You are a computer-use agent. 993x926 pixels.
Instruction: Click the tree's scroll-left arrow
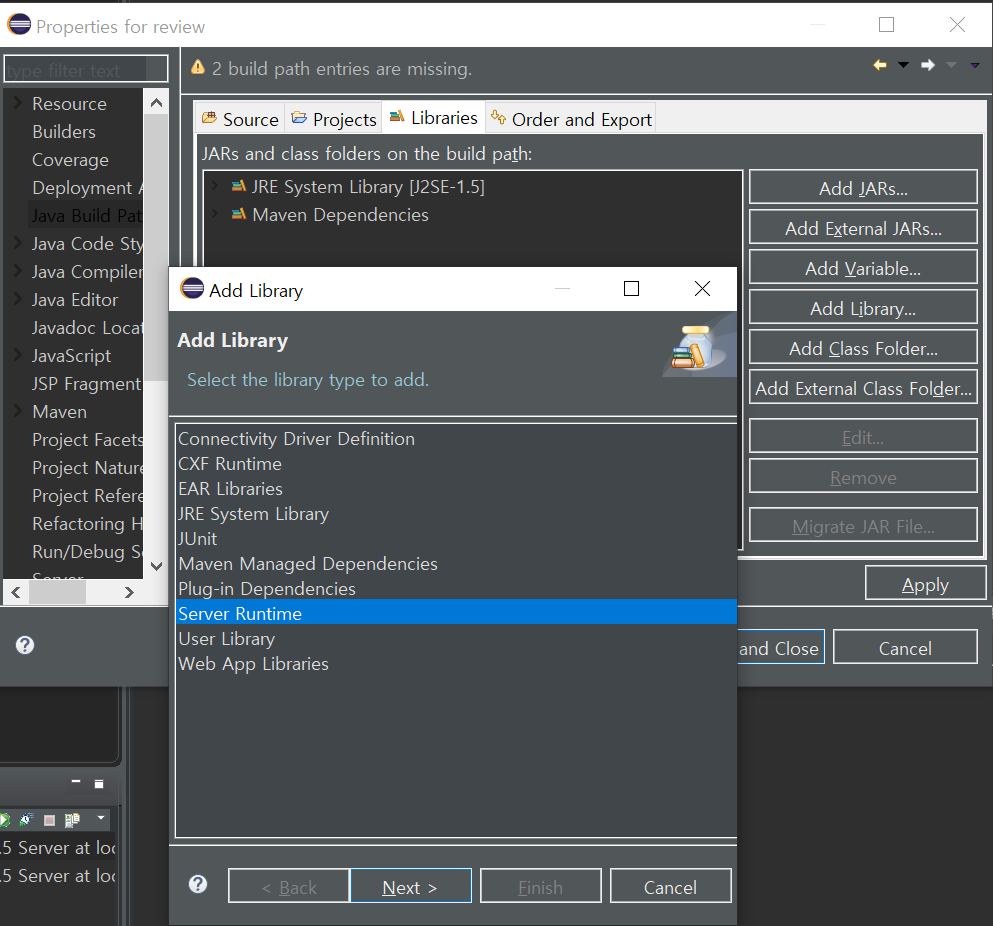click(x=16, y=592)
